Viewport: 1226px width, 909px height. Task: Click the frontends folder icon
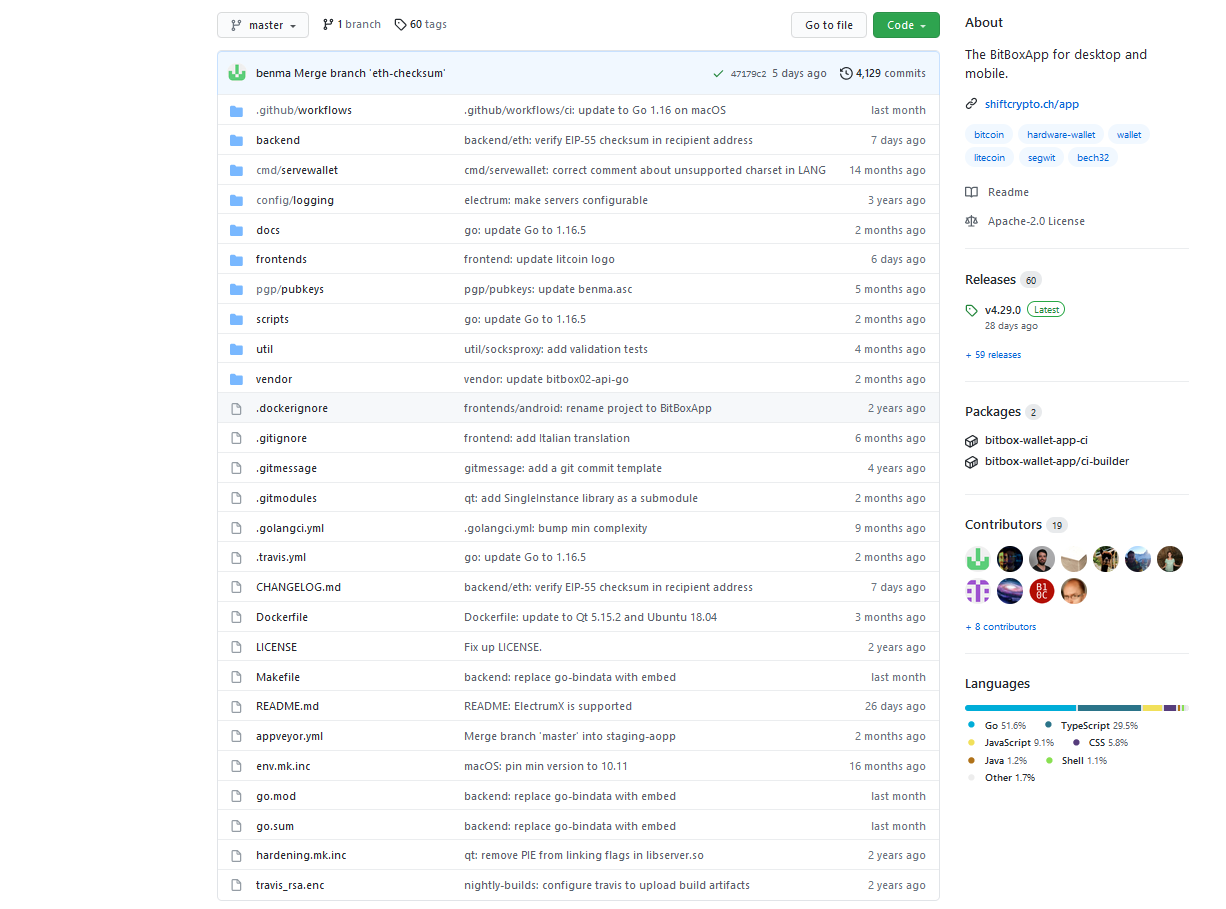click(237, 259)
